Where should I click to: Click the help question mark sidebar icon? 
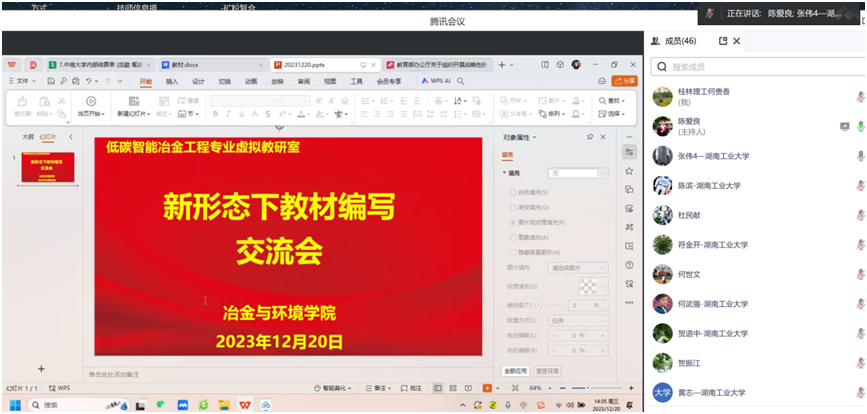[629, 264]
